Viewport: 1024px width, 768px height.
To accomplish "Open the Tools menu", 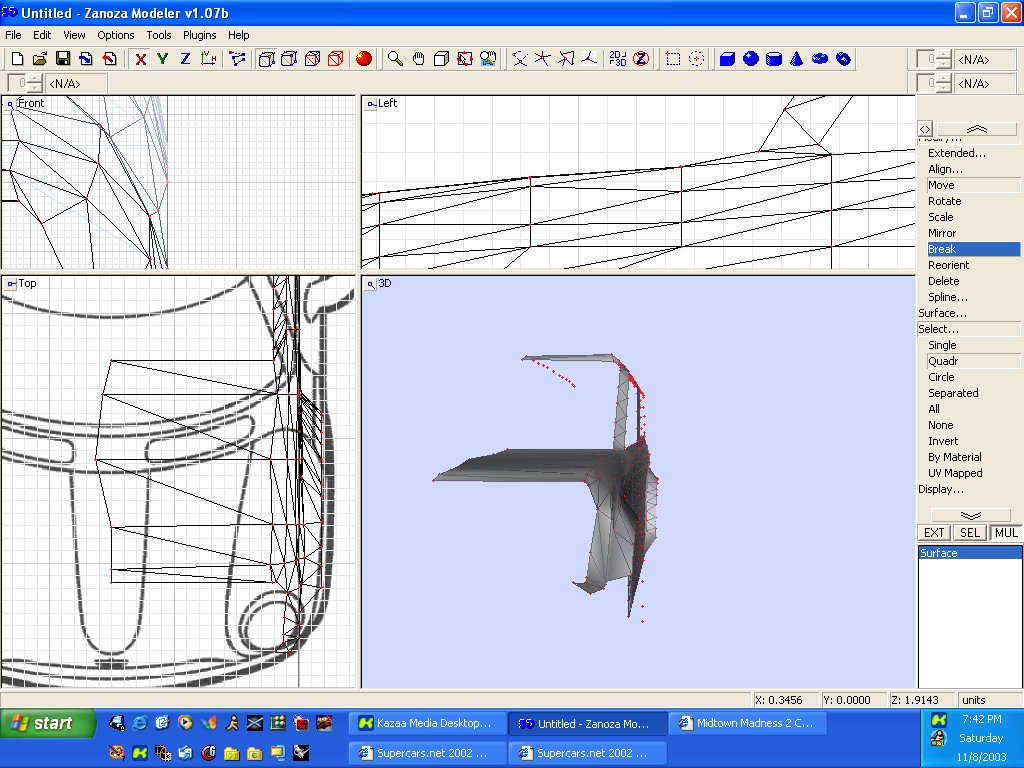I will tap(159, 35).
